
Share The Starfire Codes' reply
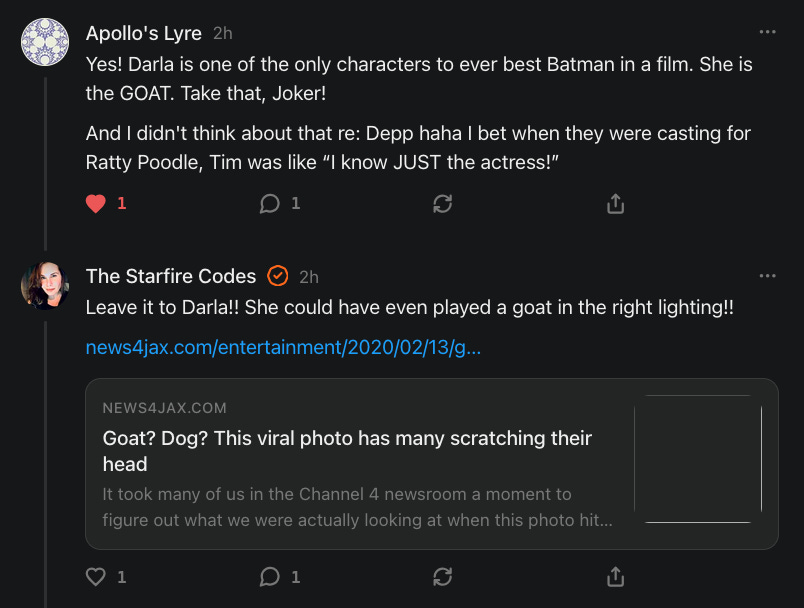pyautogui.click(x=616, y=577)
